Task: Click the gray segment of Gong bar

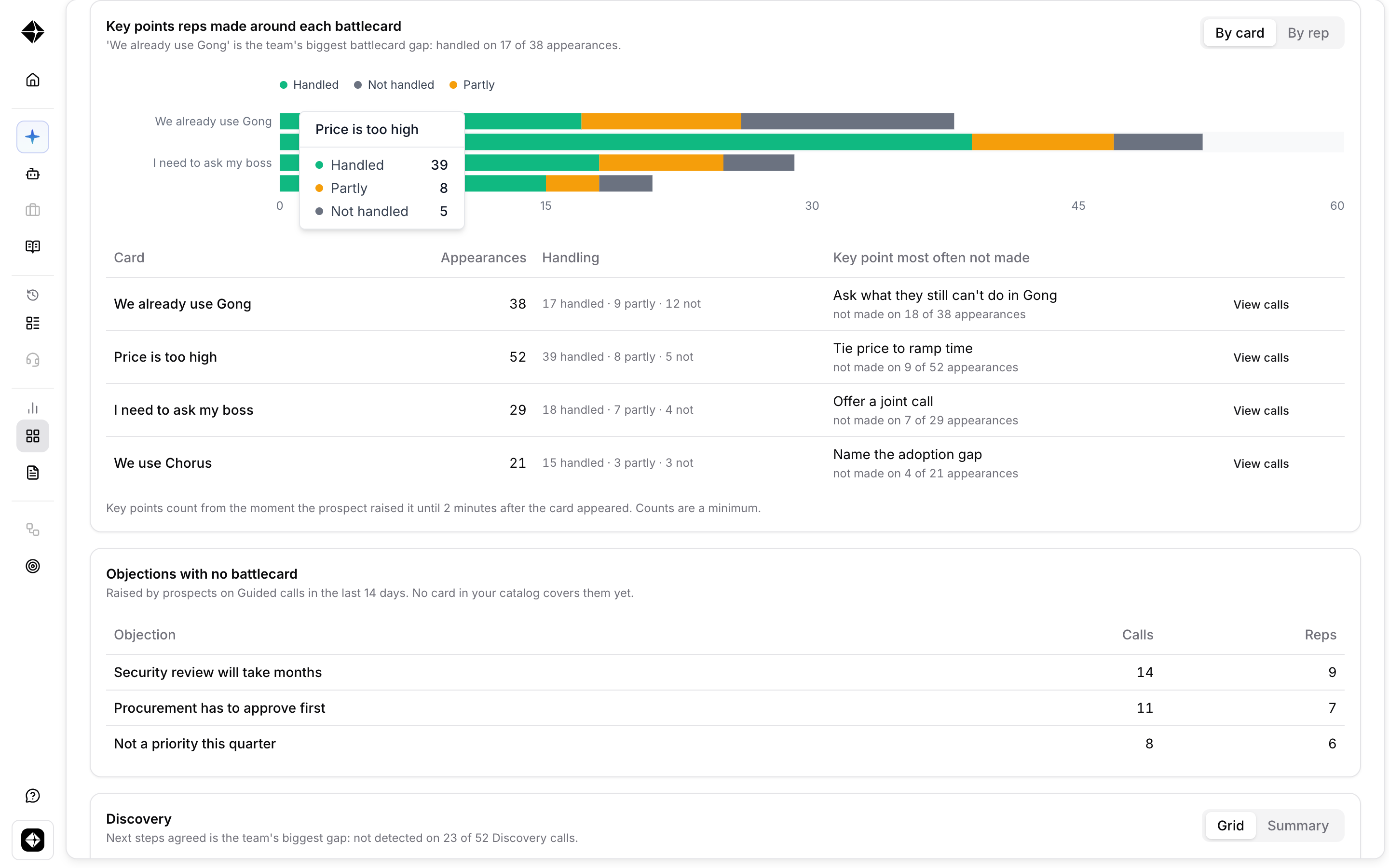Action: pyautogui.click(x=847, y=121)
